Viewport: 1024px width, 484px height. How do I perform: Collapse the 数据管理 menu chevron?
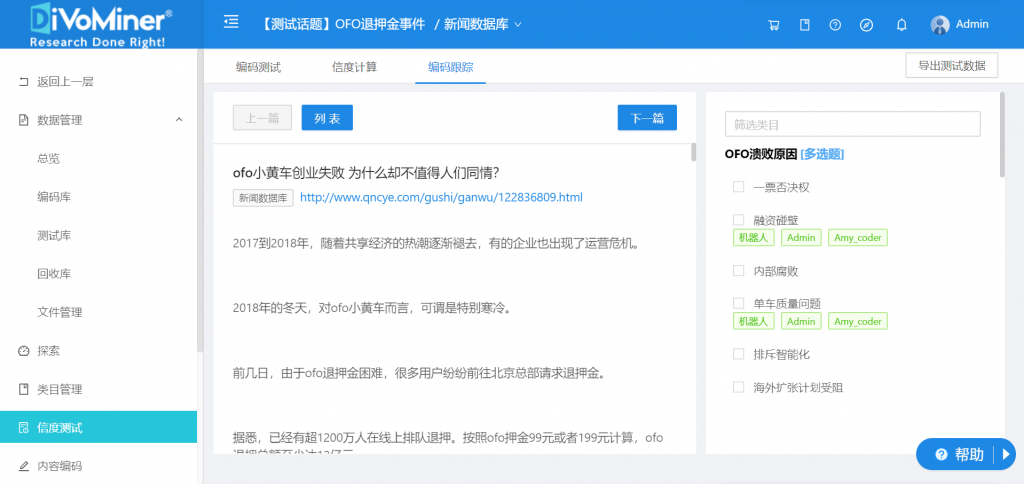[179, 120]
